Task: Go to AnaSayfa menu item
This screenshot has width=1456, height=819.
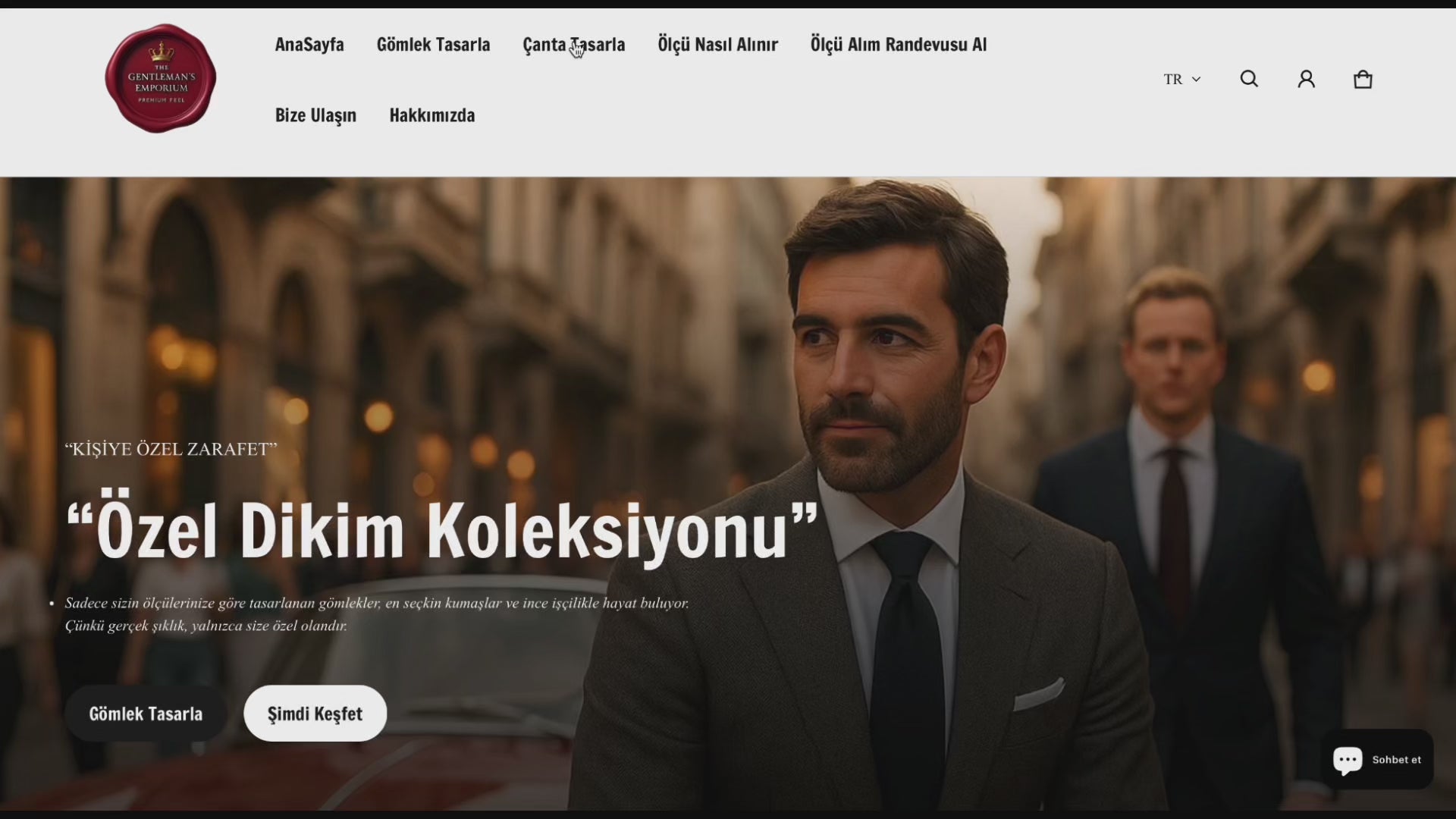Action: [309, 45]
